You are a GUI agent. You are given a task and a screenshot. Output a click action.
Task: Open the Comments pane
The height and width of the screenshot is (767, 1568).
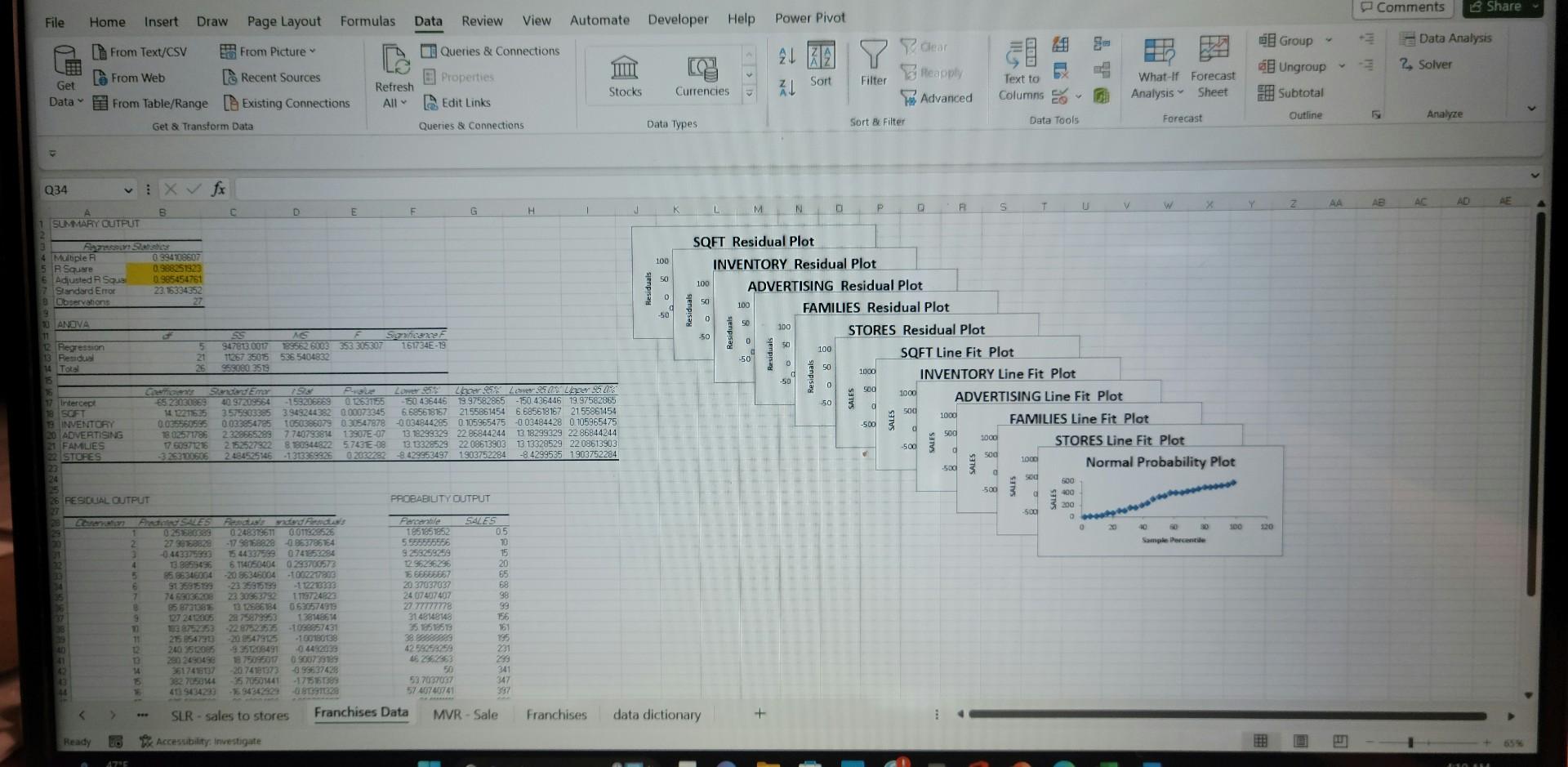click(x=1401, y=7)
